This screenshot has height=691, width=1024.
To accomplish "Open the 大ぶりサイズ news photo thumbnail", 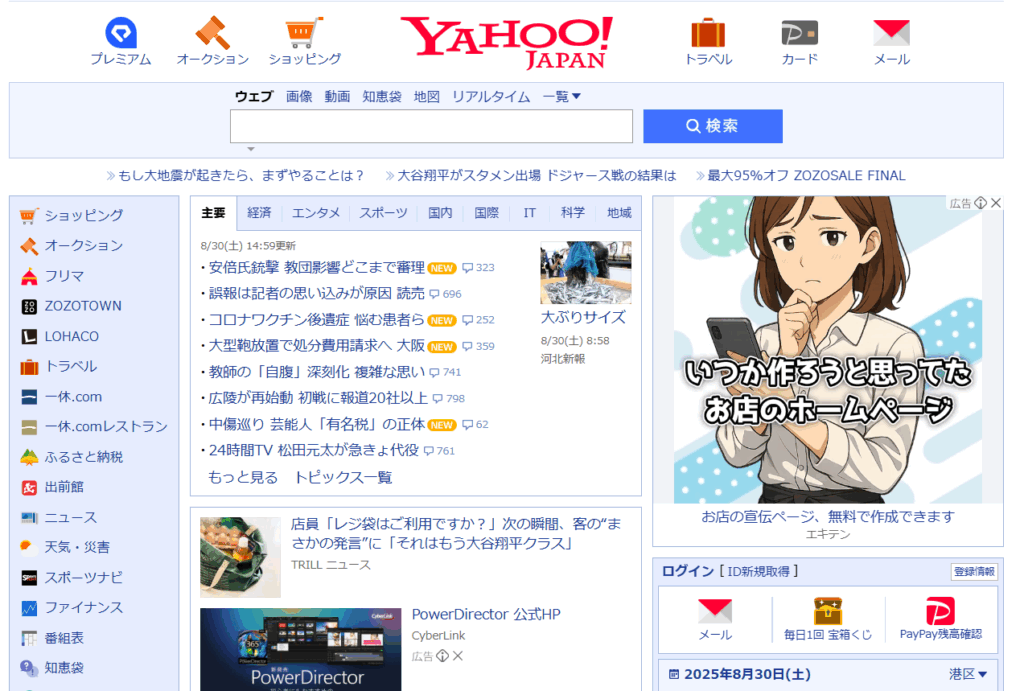I will [585, 272].
